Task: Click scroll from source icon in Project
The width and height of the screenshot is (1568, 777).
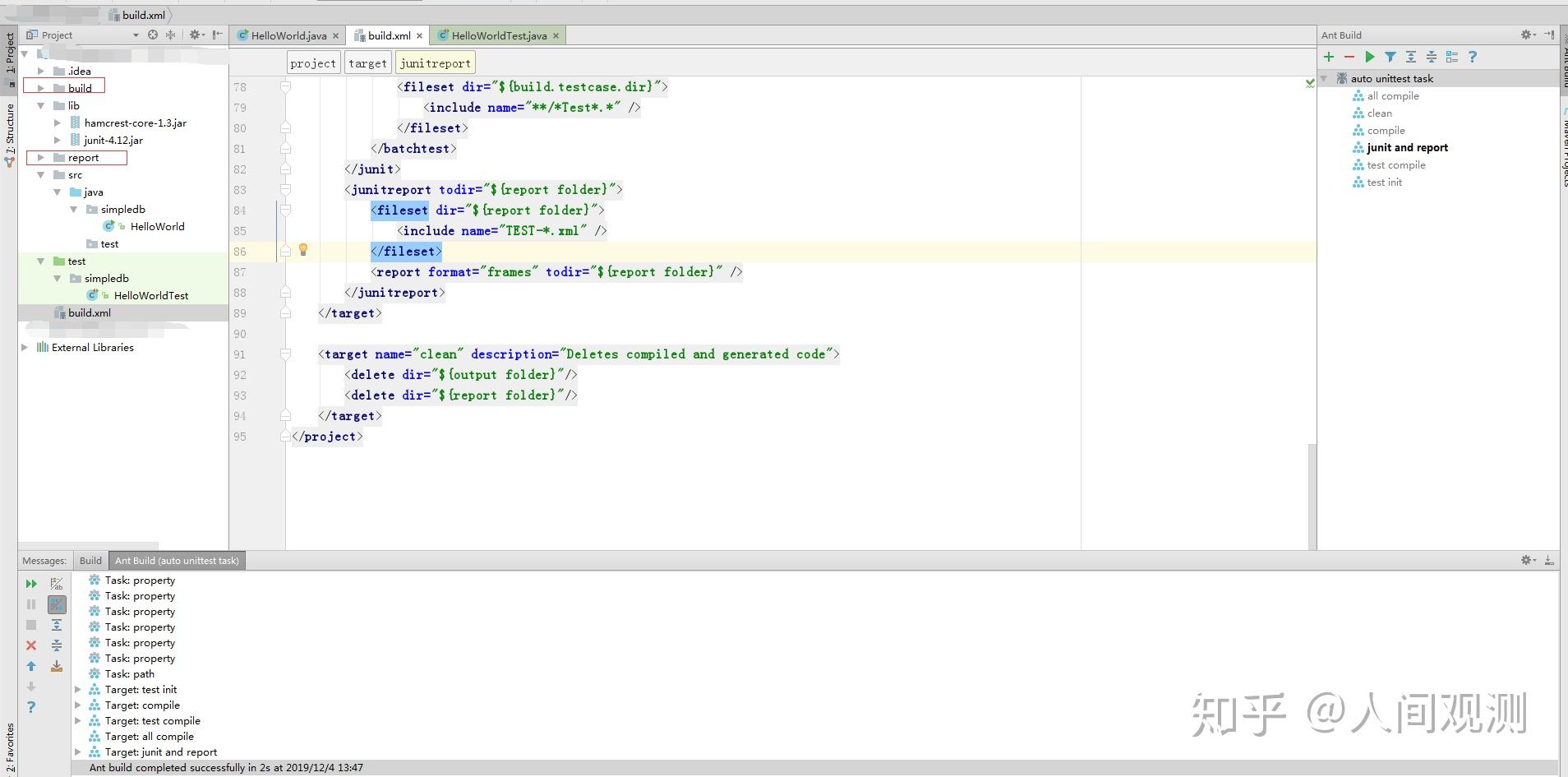Action: 153,35
